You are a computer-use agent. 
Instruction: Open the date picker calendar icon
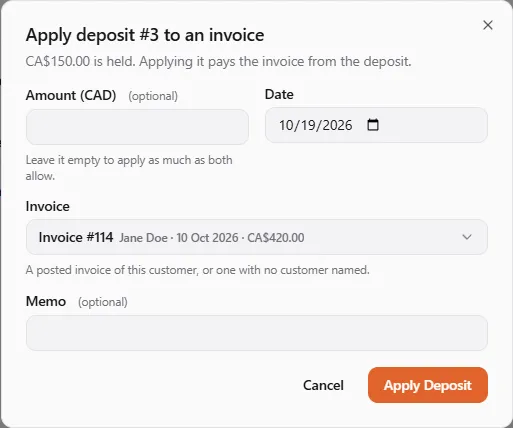[x=373, y=125]
